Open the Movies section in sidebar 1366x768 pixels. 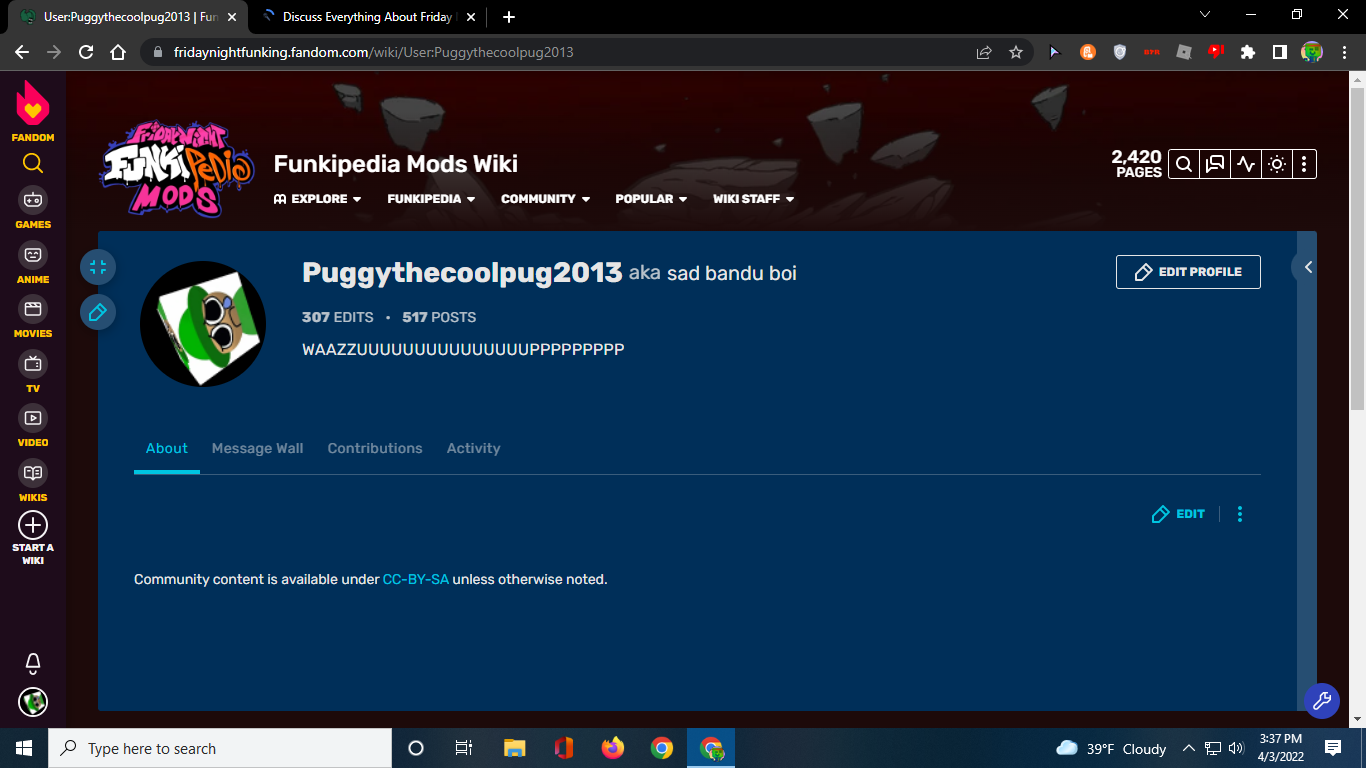point(33,316)
